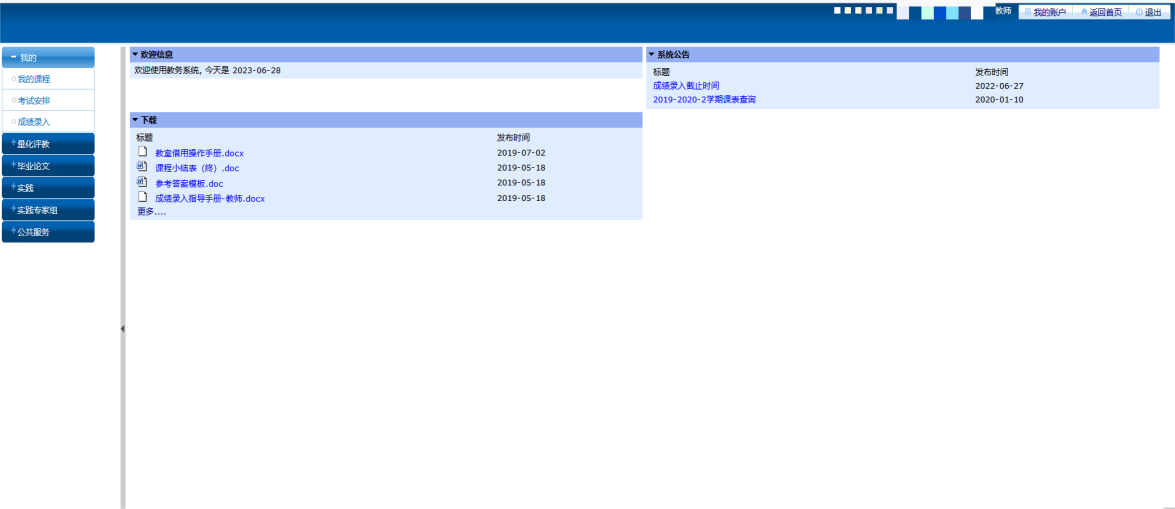Open the 成绩录入截止时间 announcement
This screenshot has width=1175, height=509.
tap(686, 86)
